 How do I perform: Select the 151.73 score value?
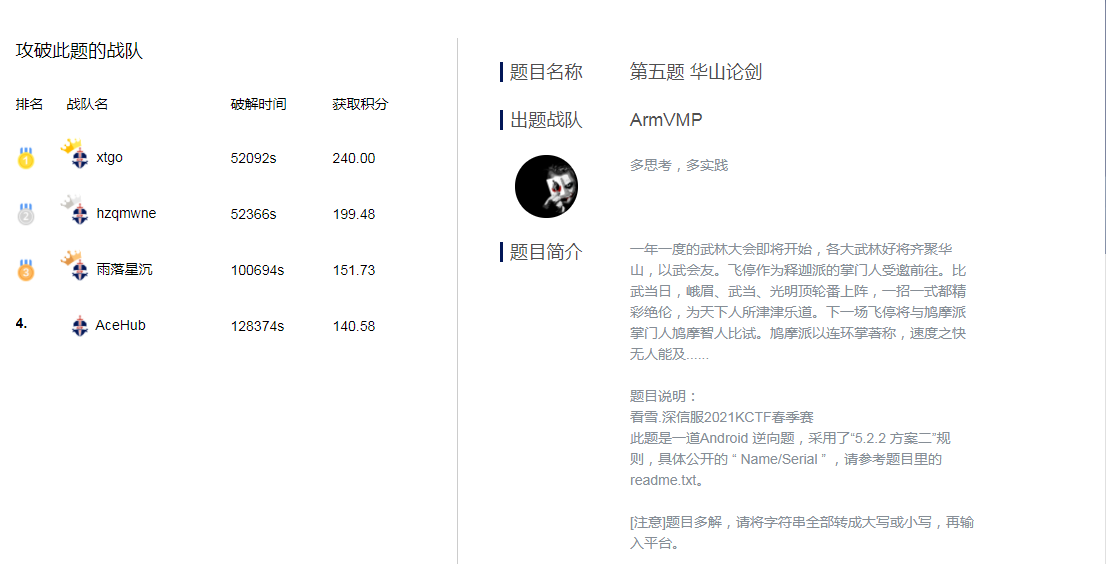click(353, 270)
